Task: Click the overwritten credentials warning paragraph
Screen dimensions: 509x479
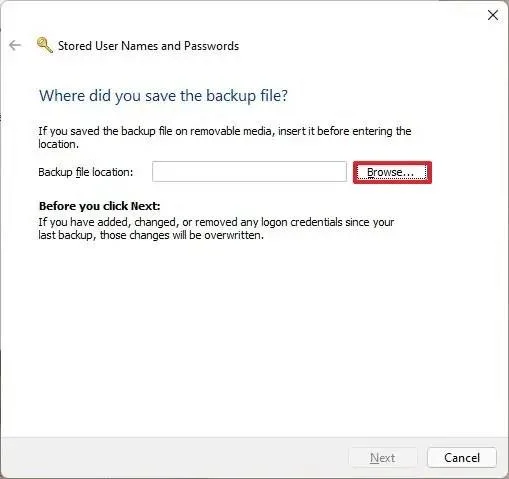Action: [216, 229]
